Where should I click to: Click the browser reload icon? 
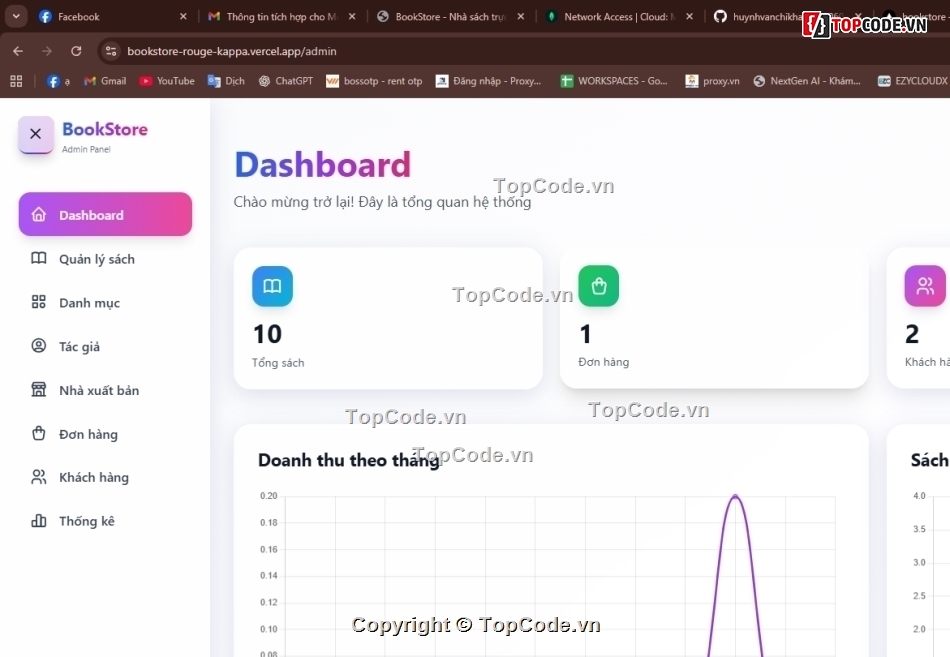[76, 51]
